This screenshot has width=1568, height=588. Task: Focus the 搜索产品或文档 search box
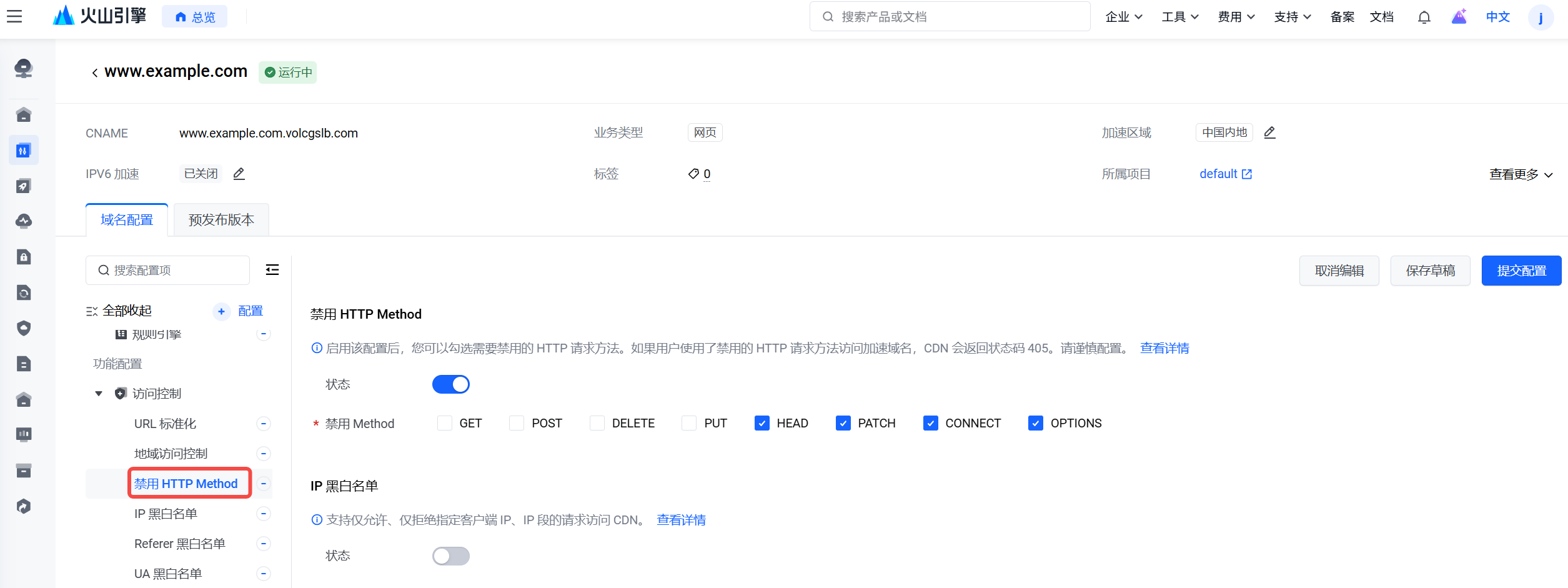coord(950,17)
